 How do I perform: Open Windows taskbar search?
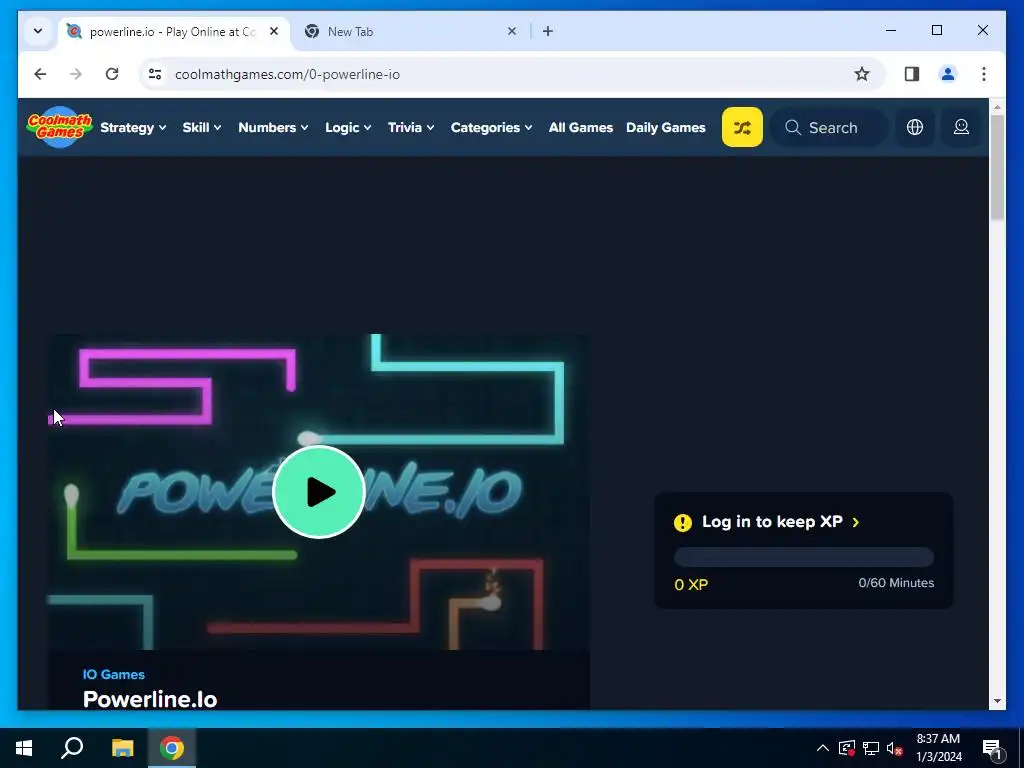(x=72, y=748)
